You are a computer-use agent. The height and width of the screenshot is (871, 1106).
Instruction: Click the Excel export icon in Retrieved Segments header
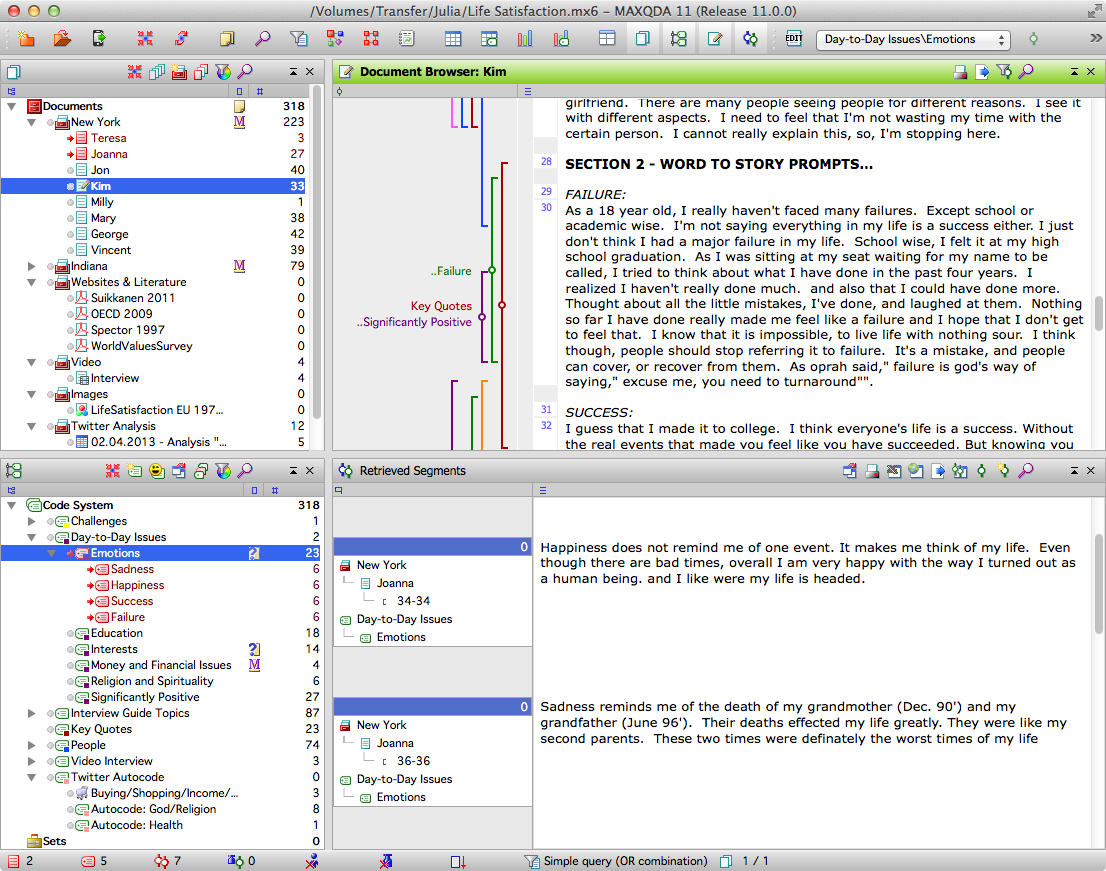[894, 470]
